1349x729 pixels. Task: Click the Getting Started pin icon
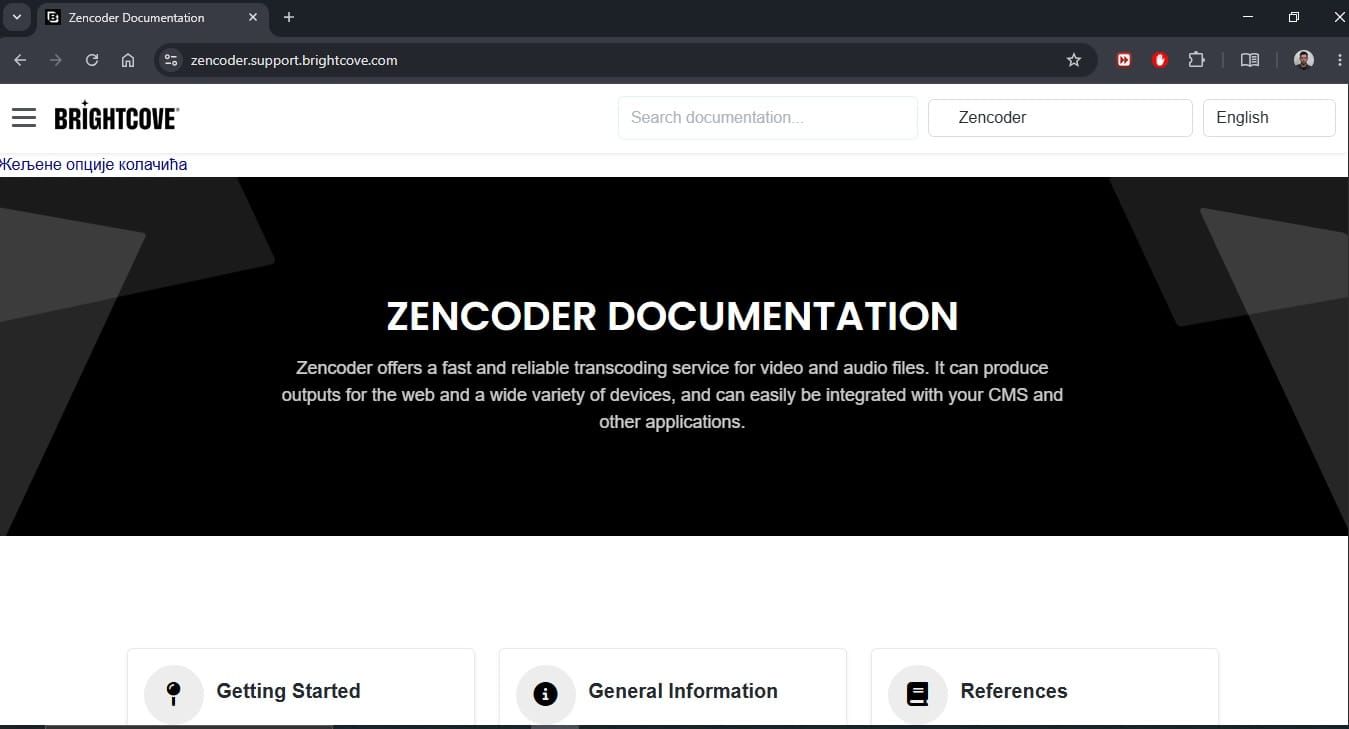174,694
